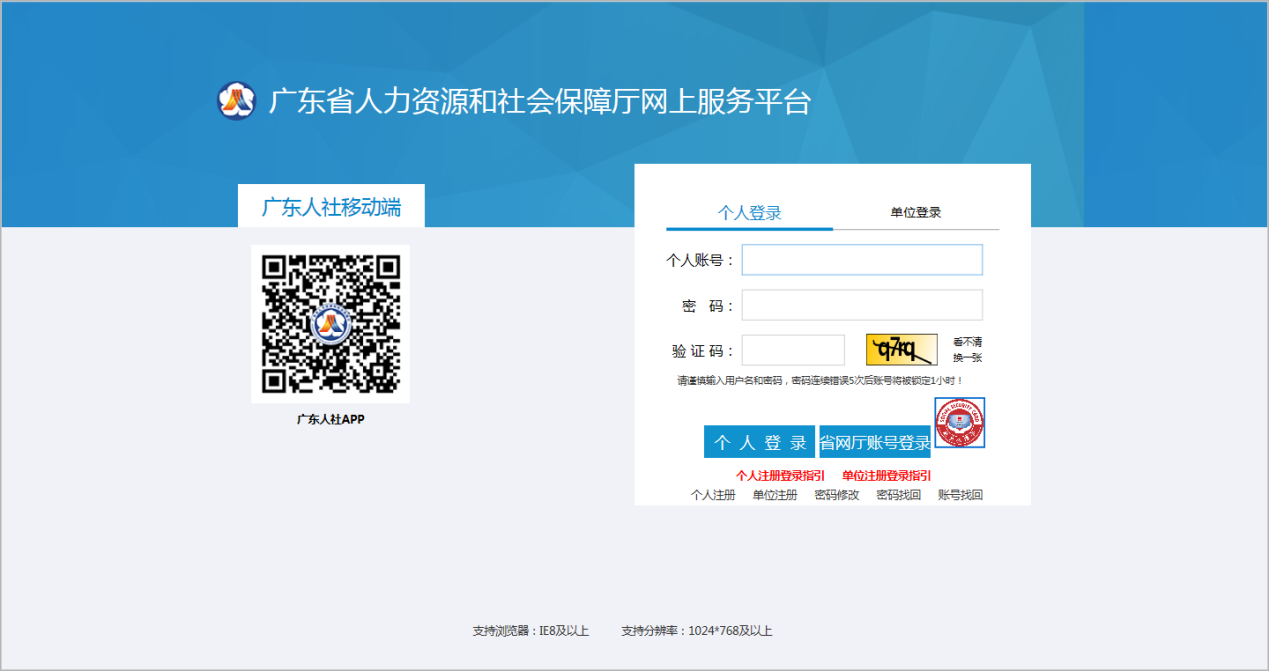Image resolution: width=1269 pixels, height=671 pixels.
Task: Click the 密码修改 link
Action: pos(836,495)
